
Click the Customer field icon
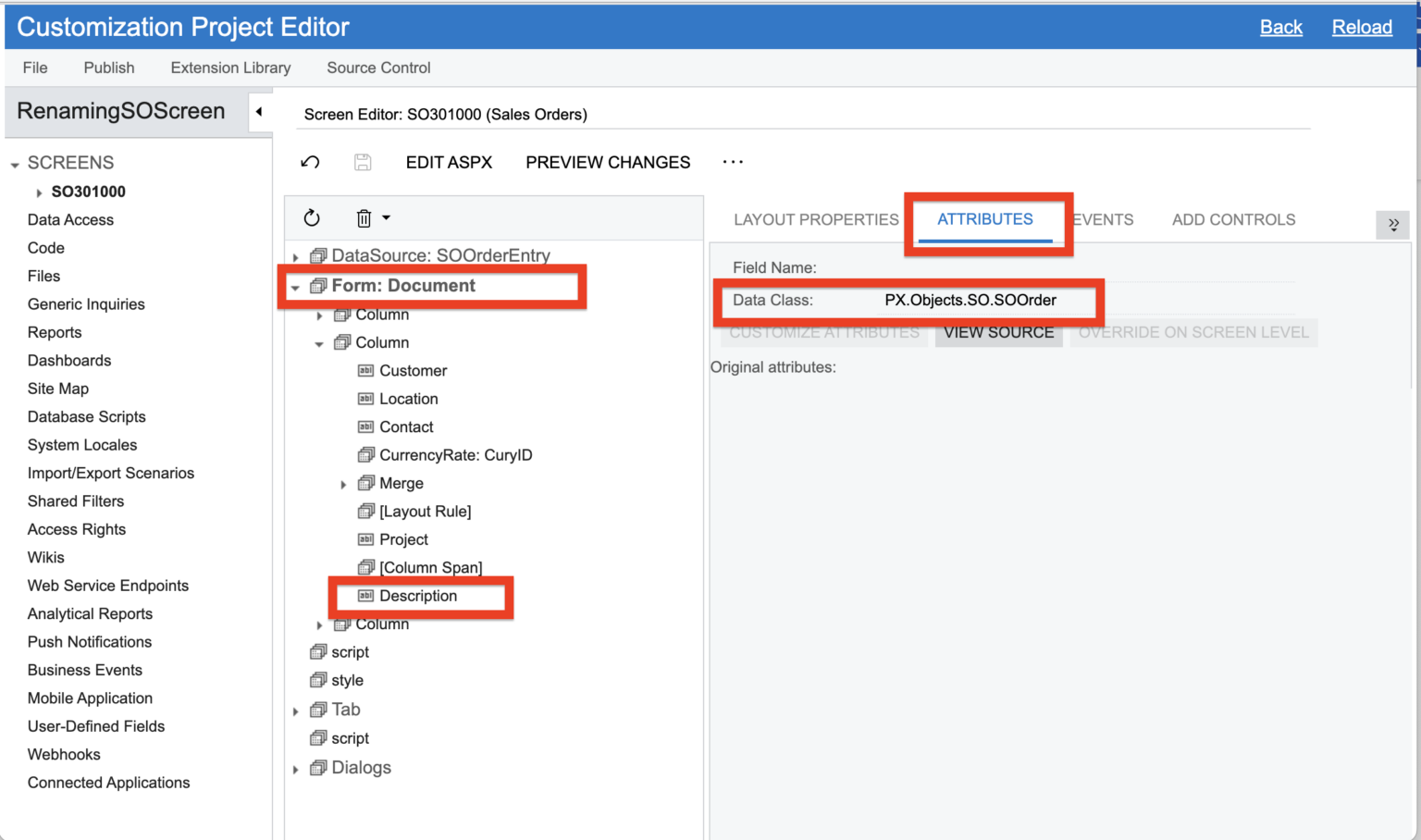tap(365, 371)
